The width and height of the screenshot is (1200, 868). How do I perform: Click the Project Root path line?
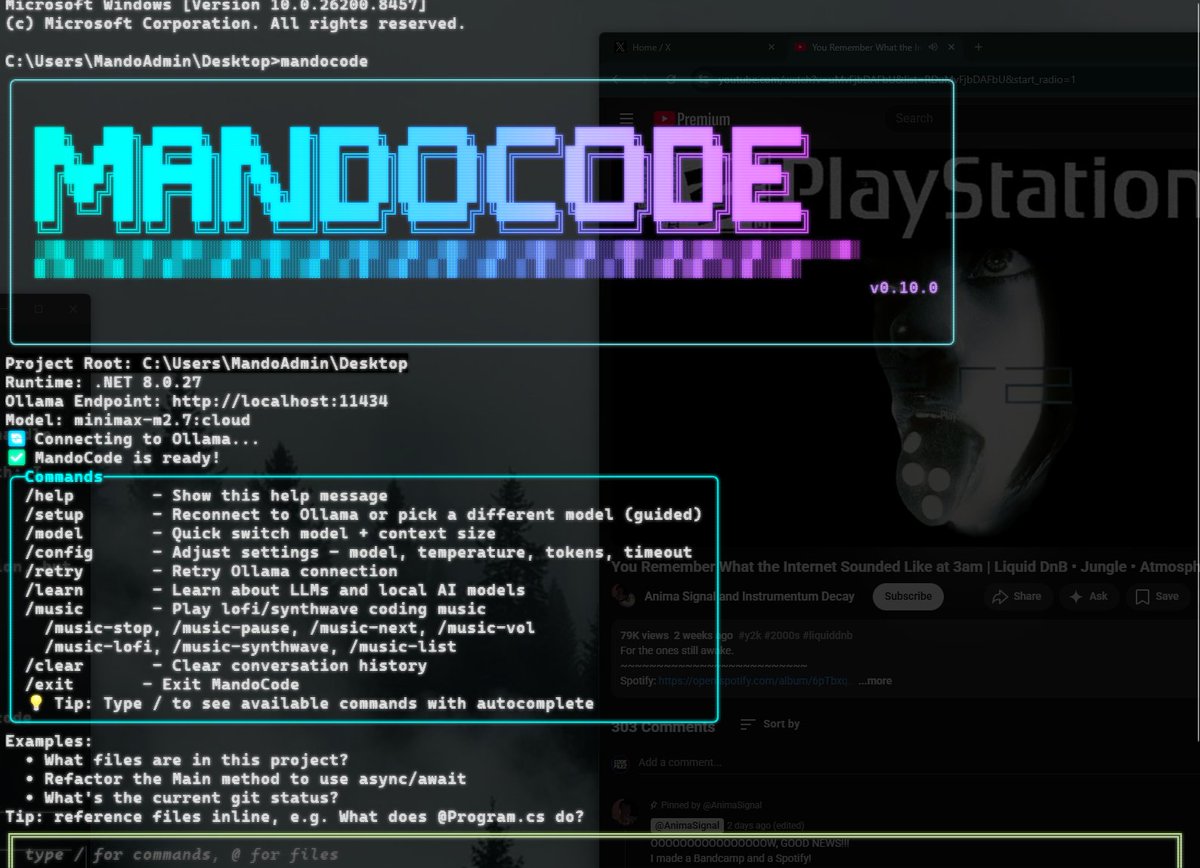(206, 363)
